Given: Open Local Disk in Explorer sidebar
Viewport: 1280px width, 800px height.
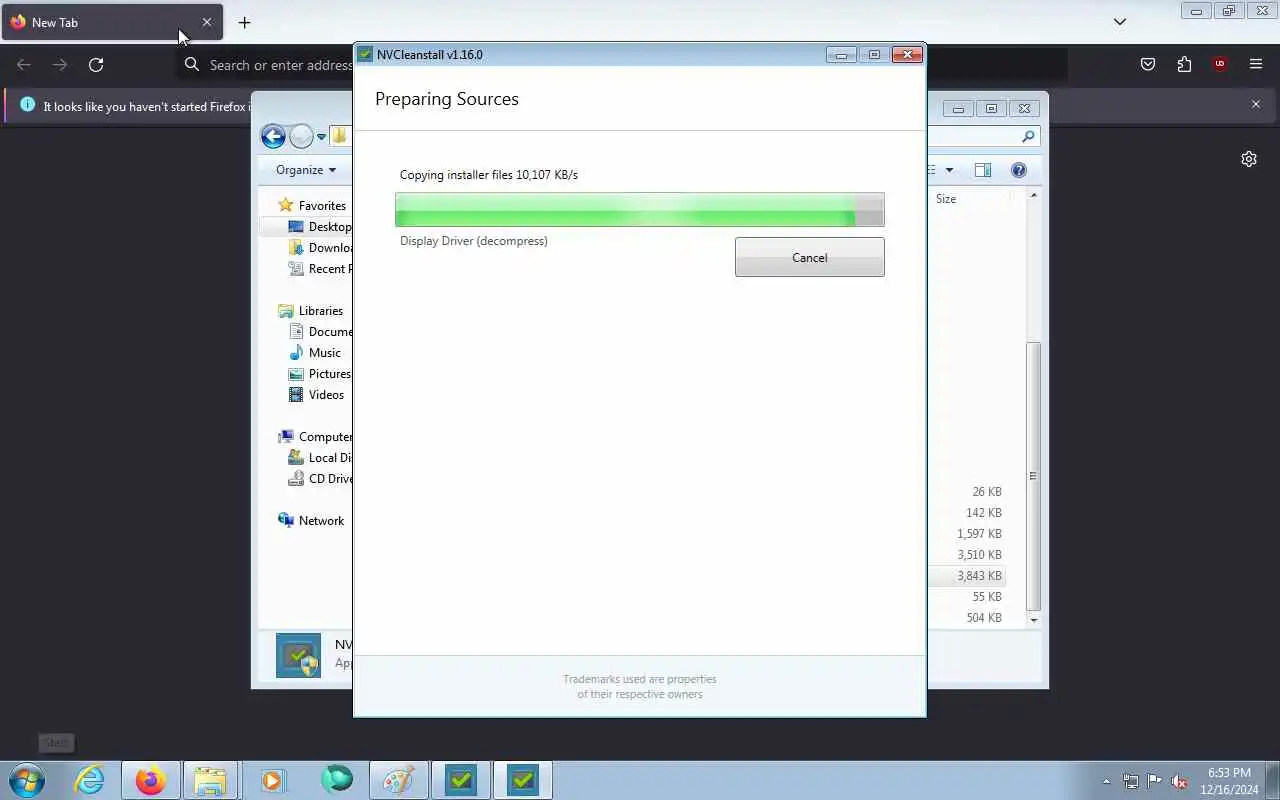Looking at the screenshot, I should (x=319, y=458).
